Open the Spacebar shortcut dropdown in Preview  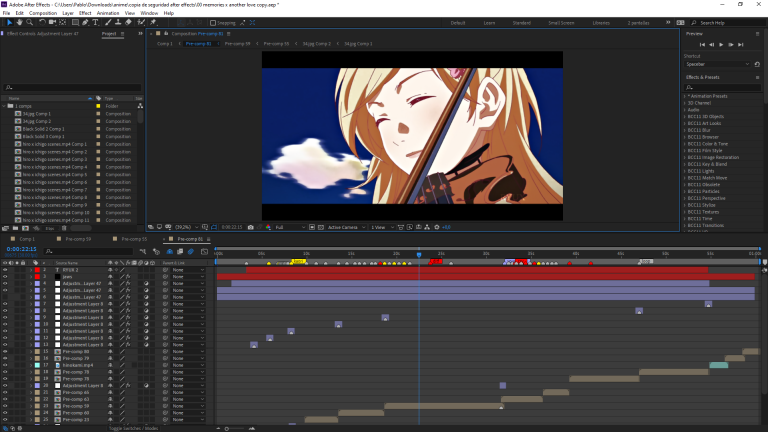pos(717,64)
